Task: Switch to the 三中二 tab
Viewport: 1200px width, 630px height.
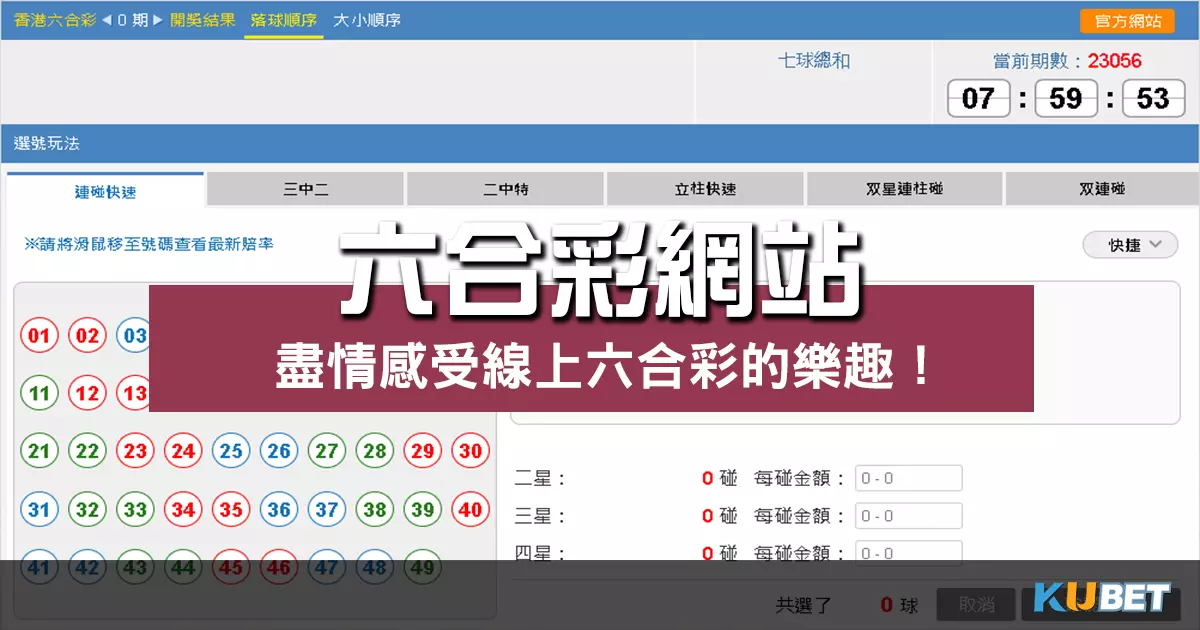Action: point(305,188)
